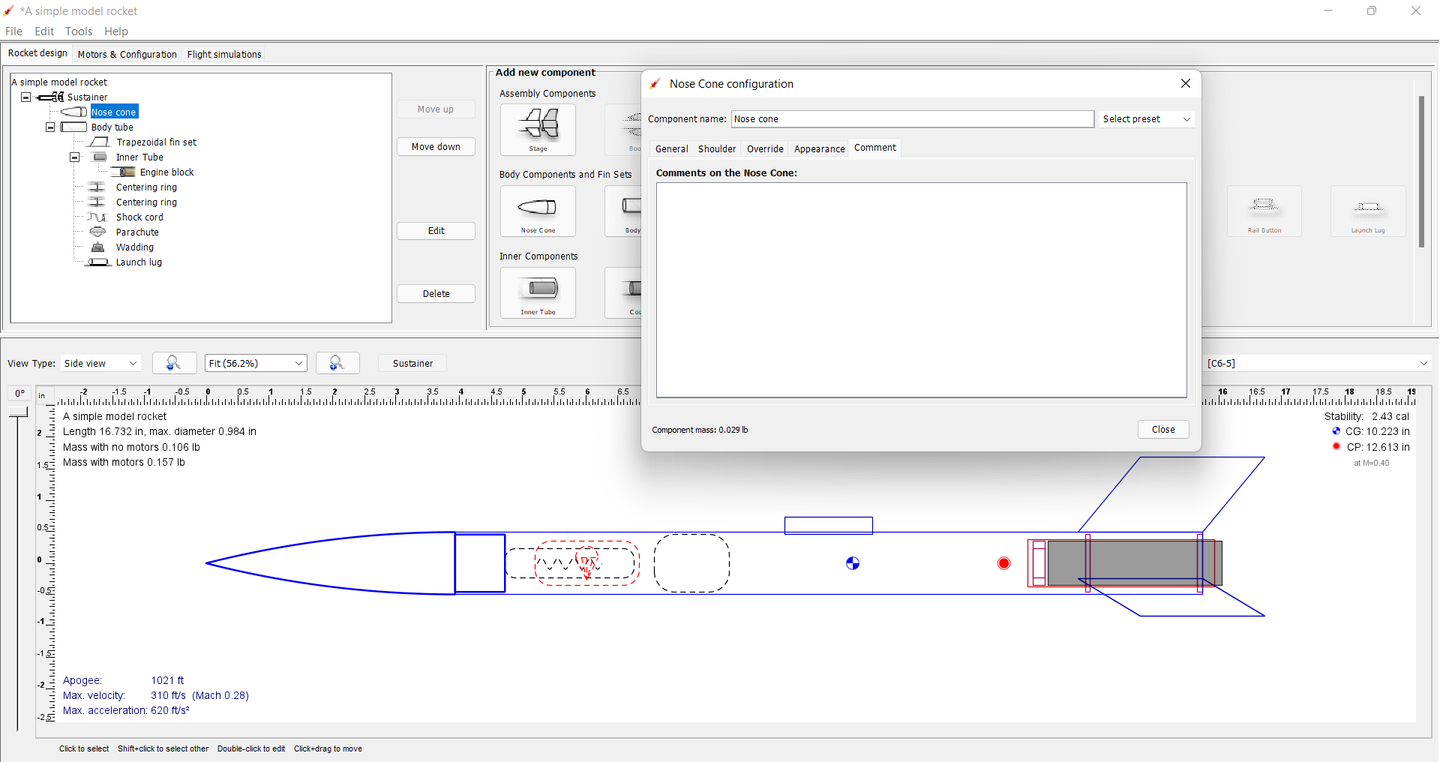
Task: Click Close in Nose Cone configuration
Action: pos(1163,429)
